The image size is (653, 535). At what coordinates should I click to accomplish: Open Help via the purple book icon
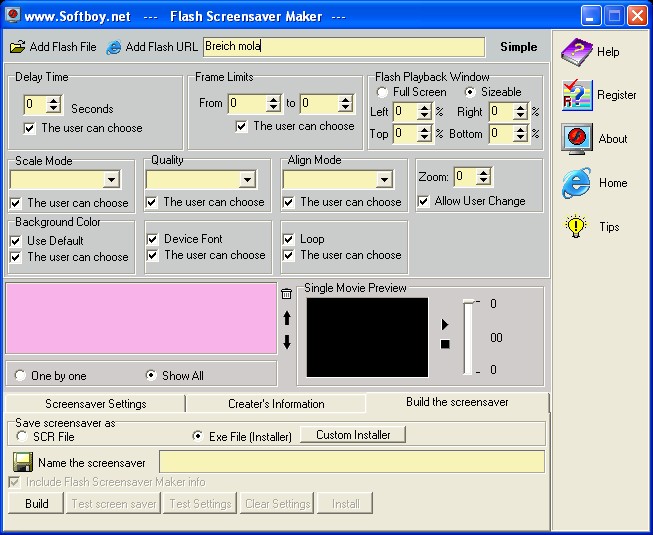click(x=576, y=52)
